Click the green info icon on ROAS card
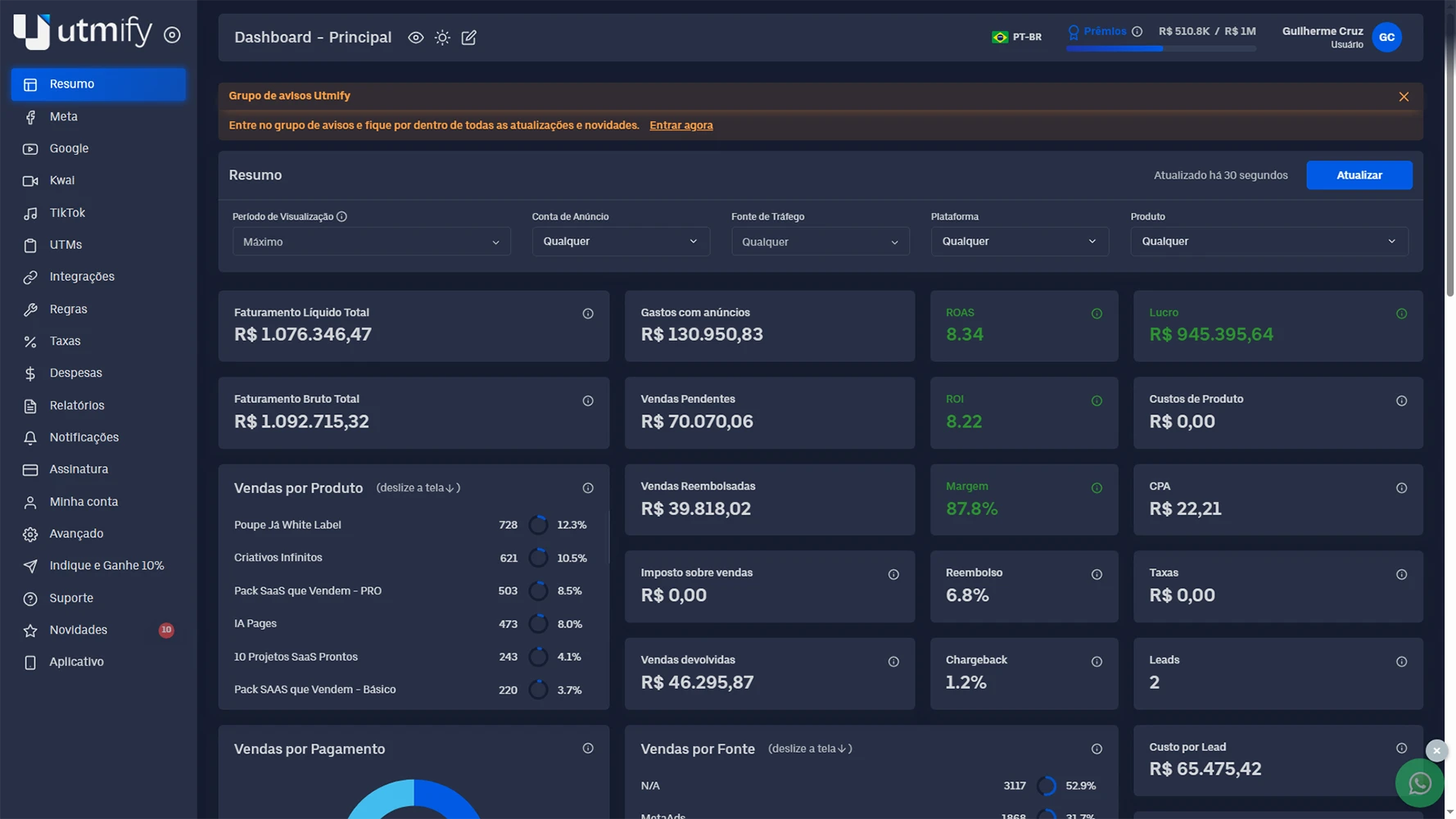Viewport: 1456px width, 819px height. pyautogui.click(x=1097, y=314)
